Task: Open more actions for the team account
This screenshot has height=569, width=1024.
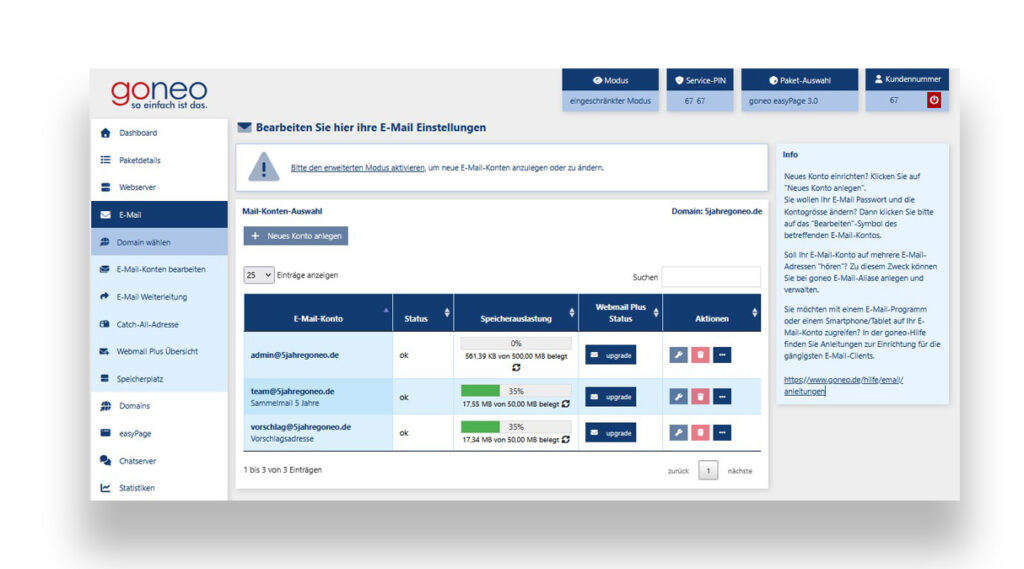Action: 722,397
